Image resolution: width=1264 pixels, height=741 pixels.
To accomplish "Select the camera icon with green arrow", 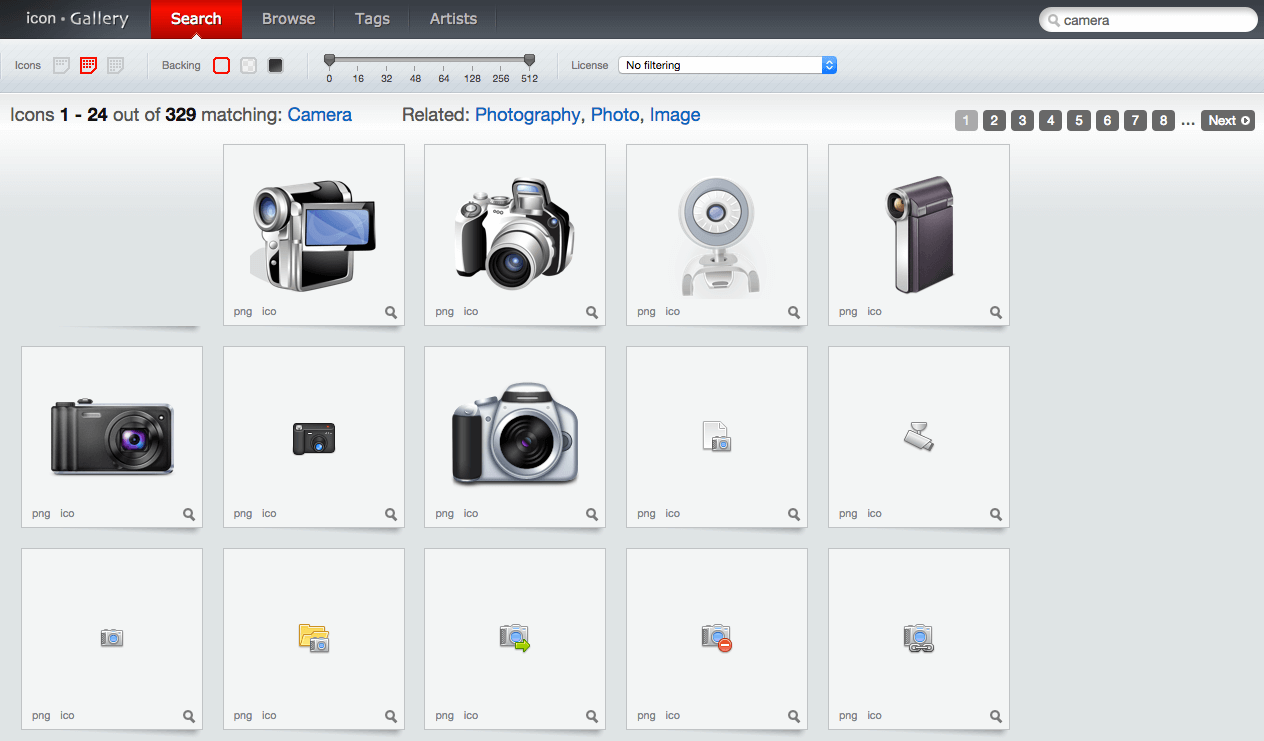I will pos(514,638).
